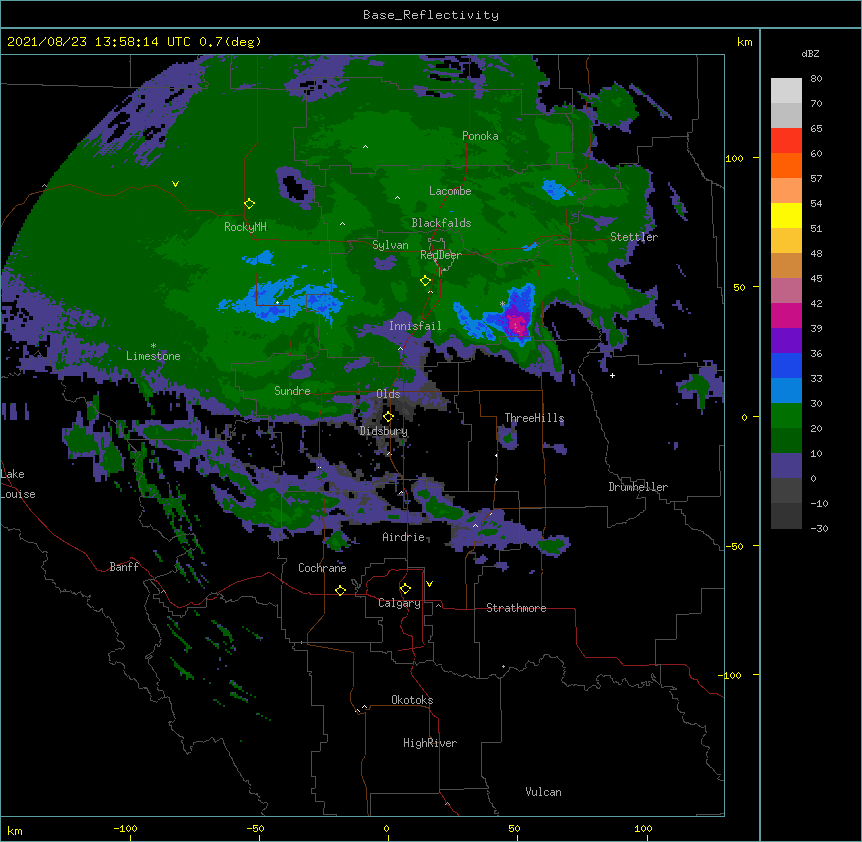This screenshot has width=862, height=842.
Task: Select the yellow diamond marker below RedDeer
Action: (x=426, y=281)
